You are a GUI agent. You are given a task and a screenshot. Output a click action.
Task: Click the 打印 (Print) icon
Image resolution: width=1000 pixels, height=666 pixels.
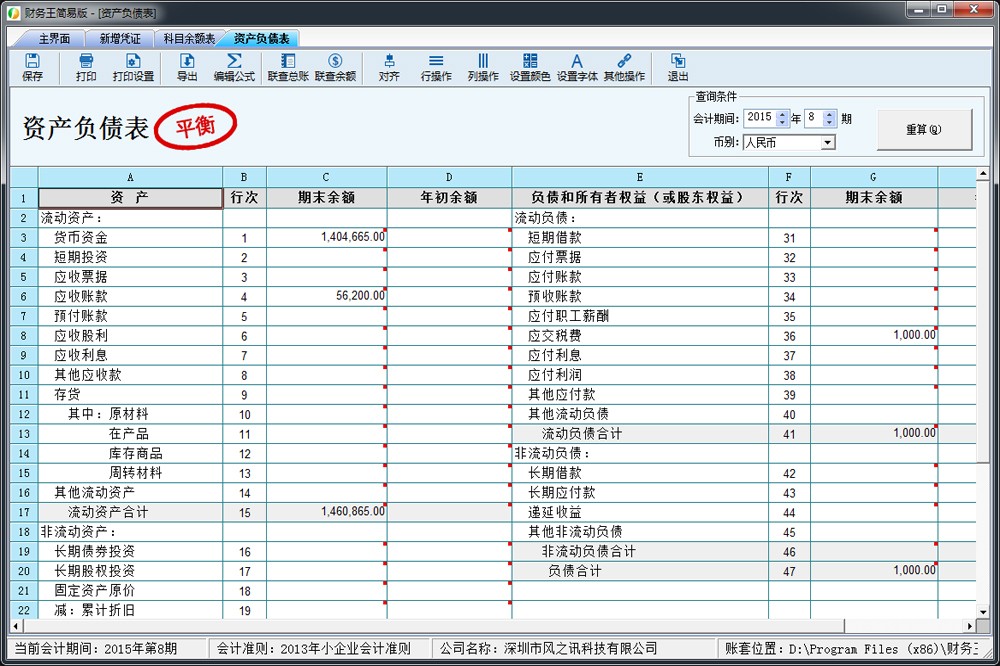[x=86, y=67]
